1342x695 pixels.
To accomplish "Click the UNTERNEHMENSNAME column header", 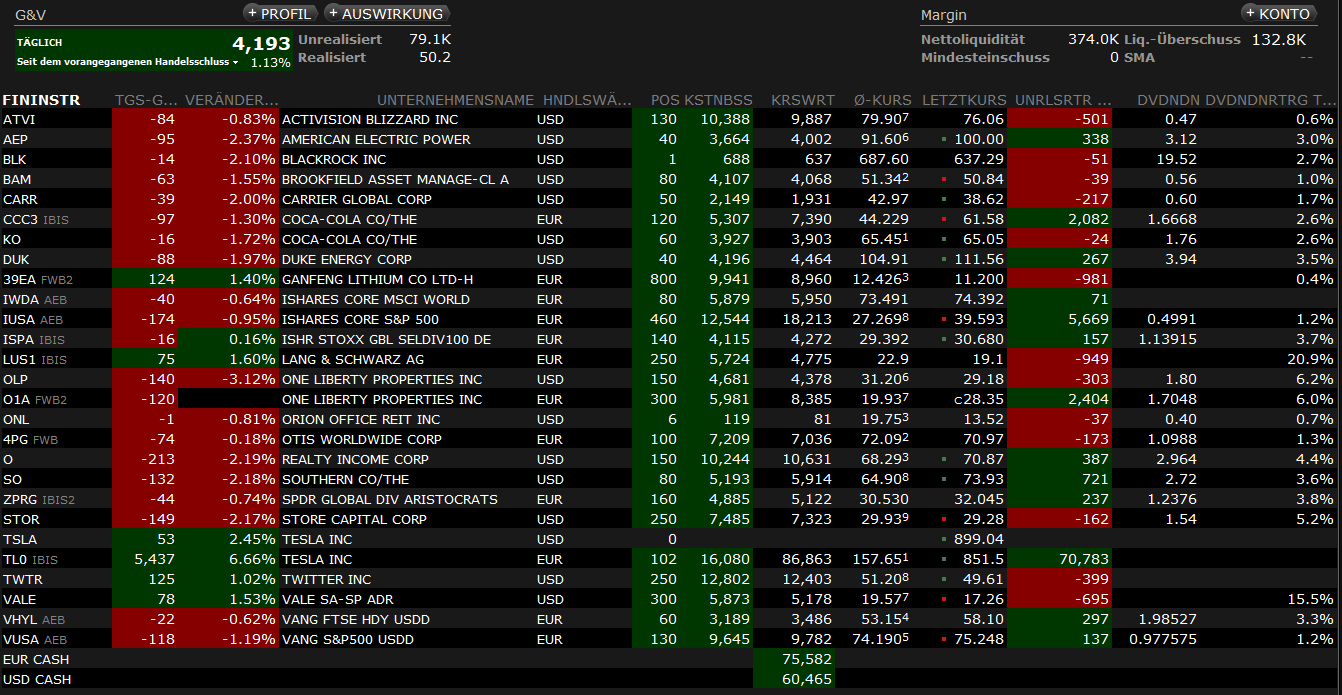I will (x=455, y=100).
